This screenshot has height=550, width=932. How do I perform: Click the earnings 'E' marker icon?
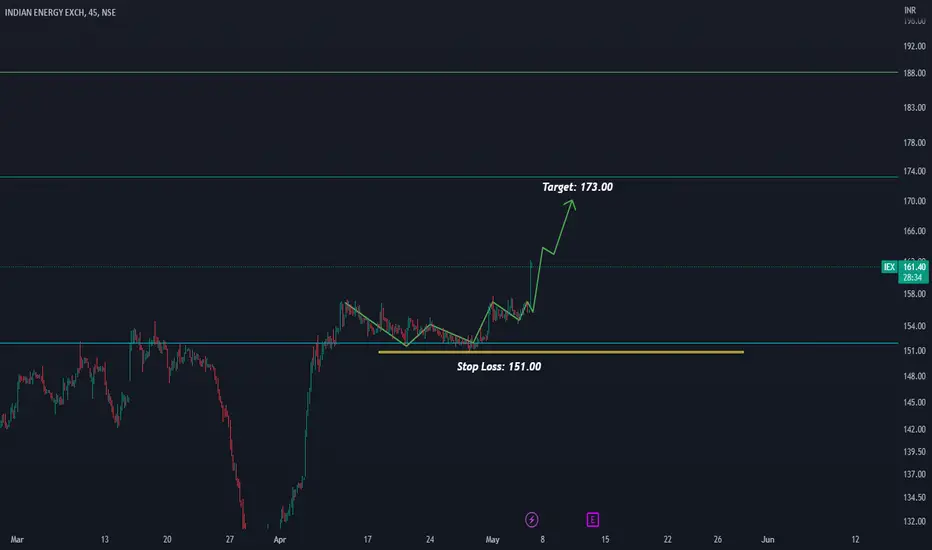click(x=593, y=520)
